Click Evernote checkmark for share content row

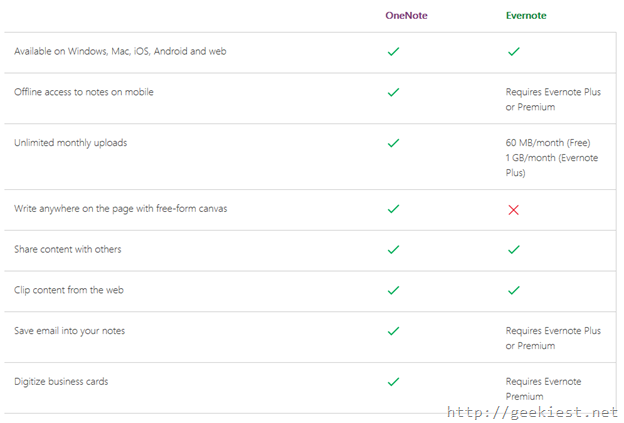514,249
